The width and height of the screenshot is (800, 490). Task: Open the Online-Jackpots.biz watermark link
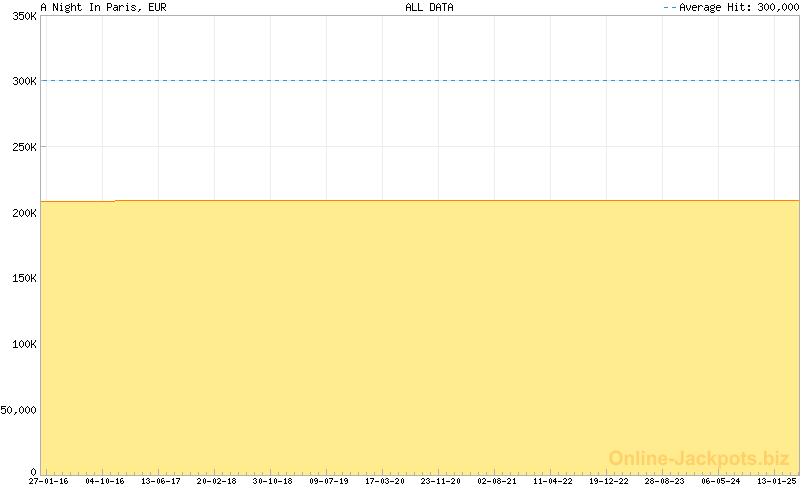(700, 458)
